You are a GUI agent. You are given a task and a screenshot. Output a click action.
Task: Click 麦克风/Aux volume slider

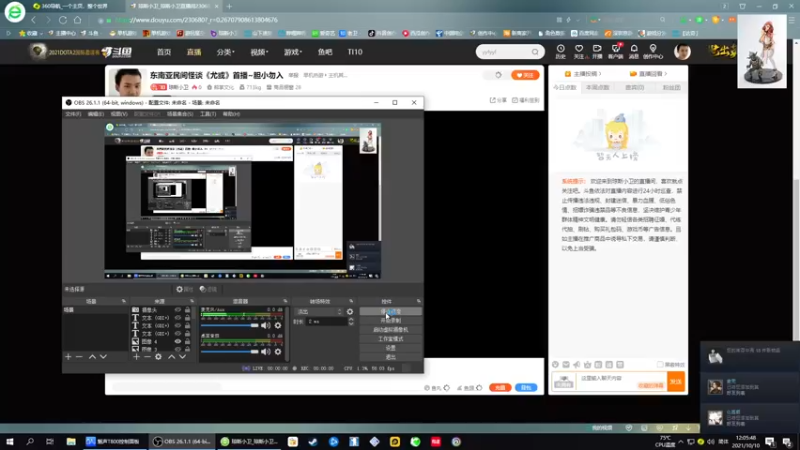[230, 326]
